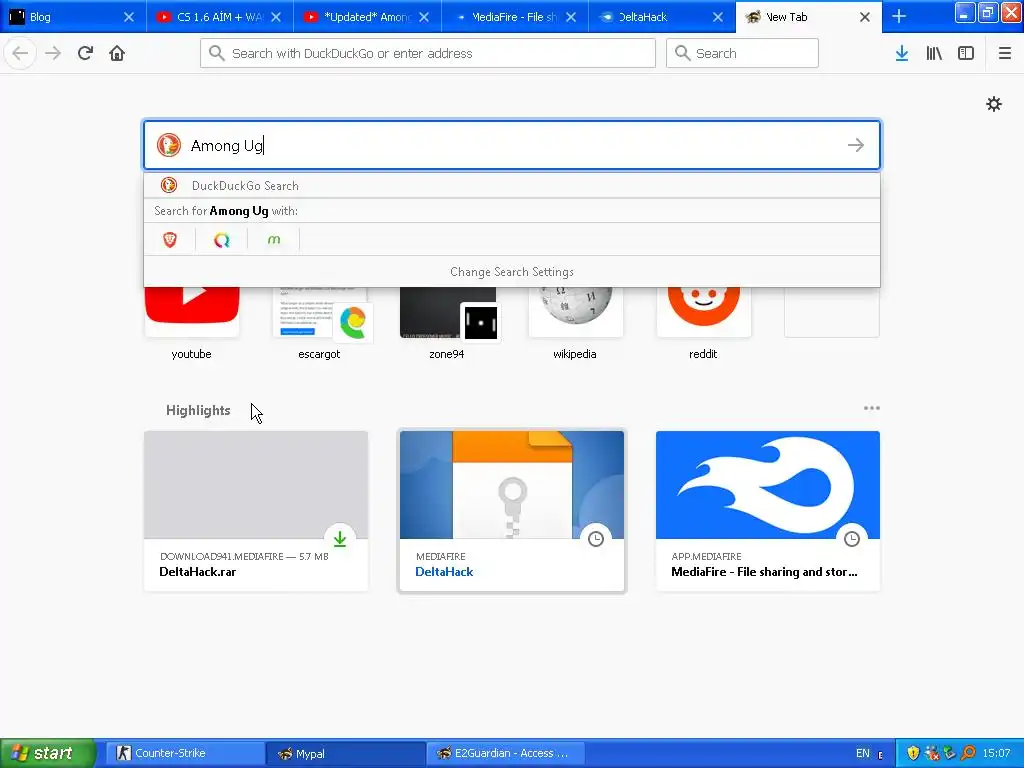This screenshot has height=768, width=1024.
Task: Click the clock badge on APP.MEDIAFIRE card
Action: point(852,539)
